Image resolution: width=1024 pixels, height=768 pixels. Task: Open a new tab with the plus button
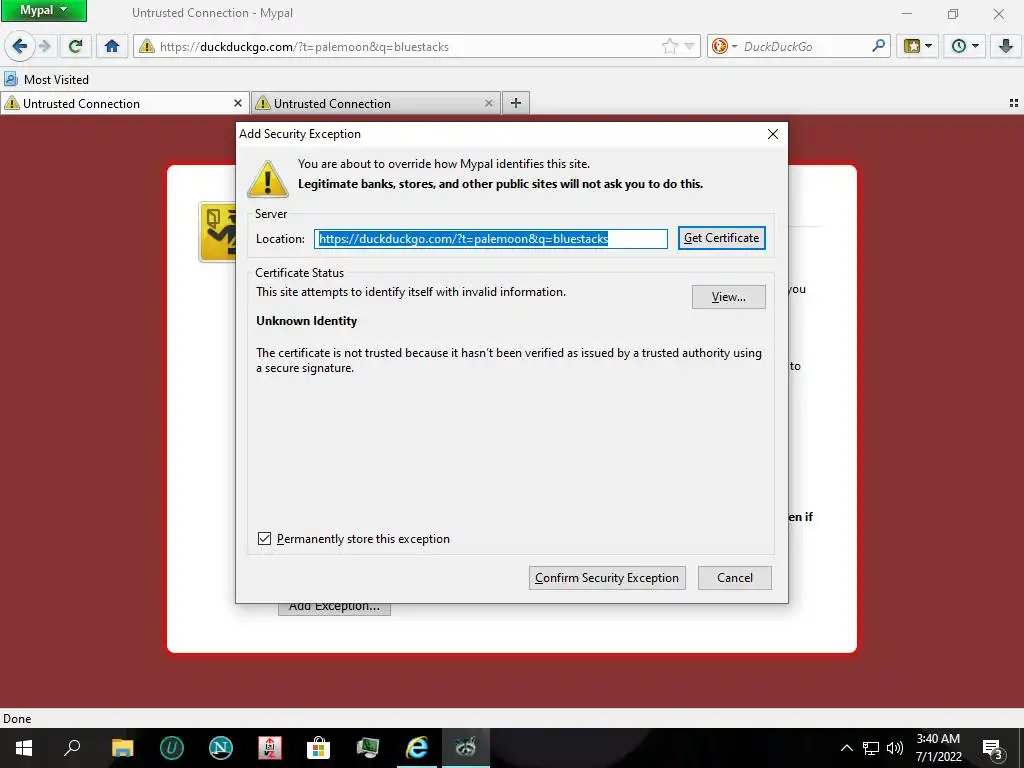[516, 103]
